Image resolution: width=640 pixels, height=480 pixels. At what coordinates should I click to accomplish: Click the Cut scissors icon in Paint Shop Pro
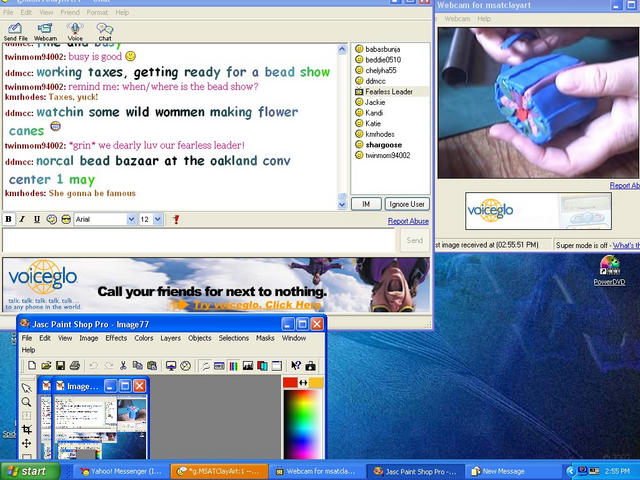pyautogui.click(x=122, y=366)
